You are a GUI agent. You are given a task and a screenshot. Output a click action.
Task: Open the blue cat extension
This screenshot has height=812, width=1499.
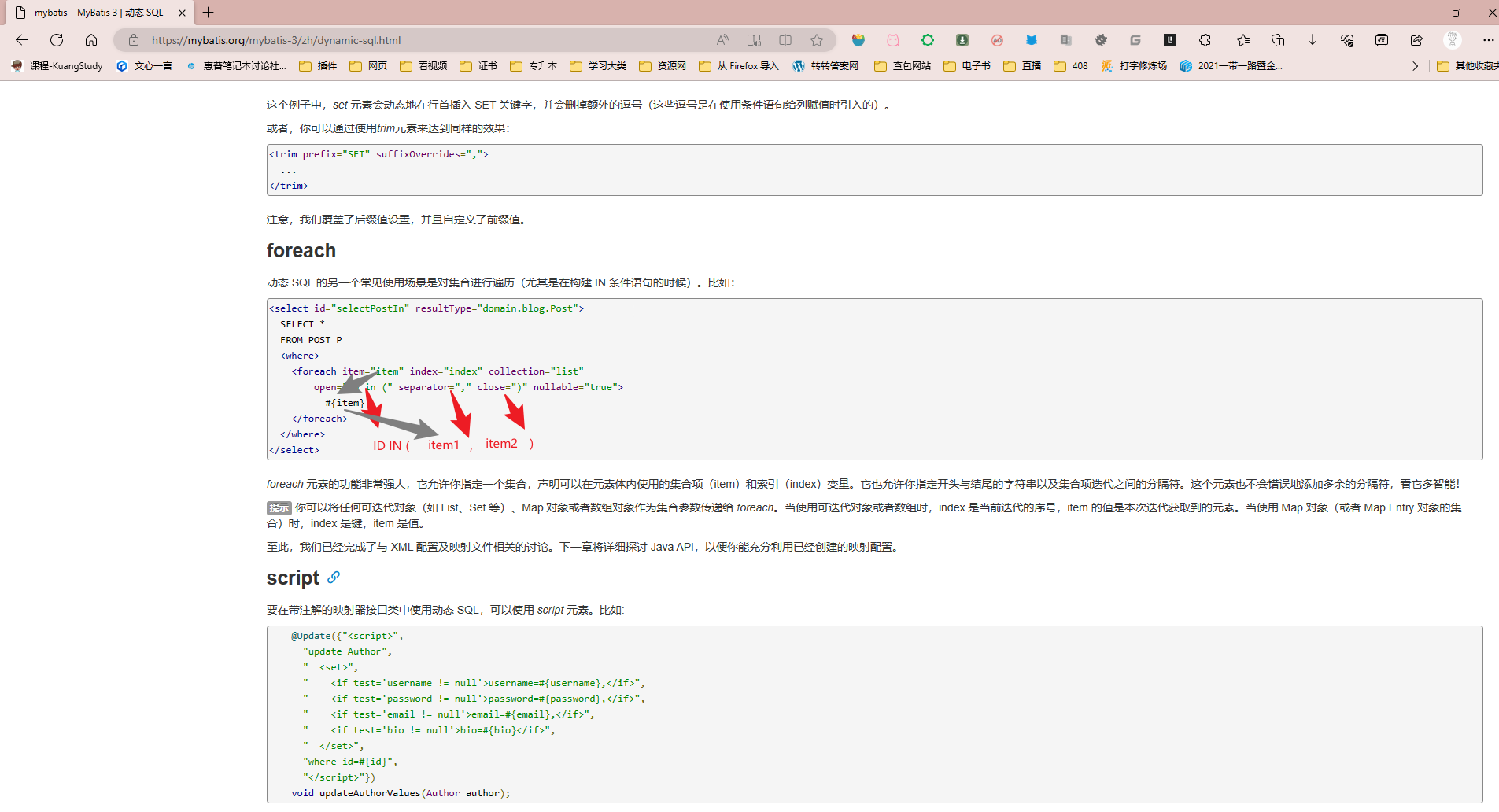tap(1032, 40)
